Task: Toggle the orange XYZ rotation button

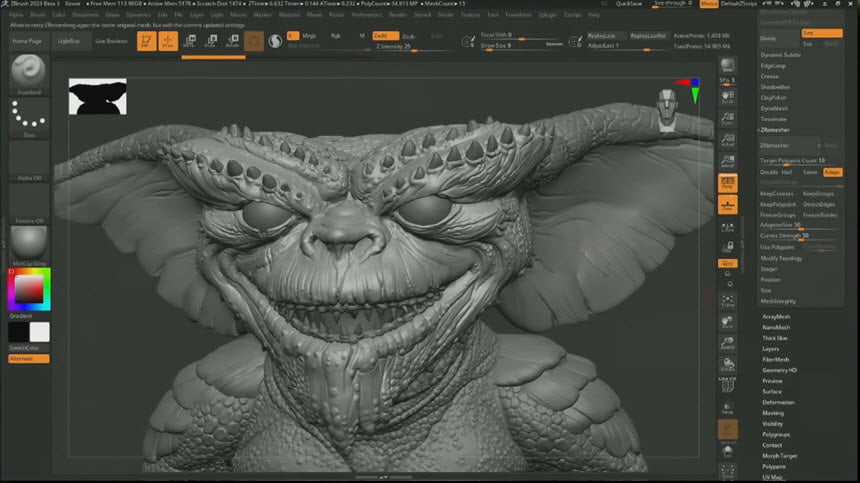Action: point(727,263)
